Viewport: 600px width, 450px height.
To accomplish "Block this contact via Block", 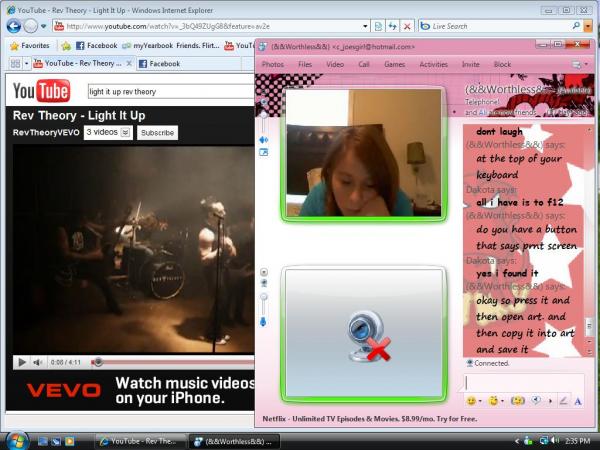I will click(x=502, y=64).
